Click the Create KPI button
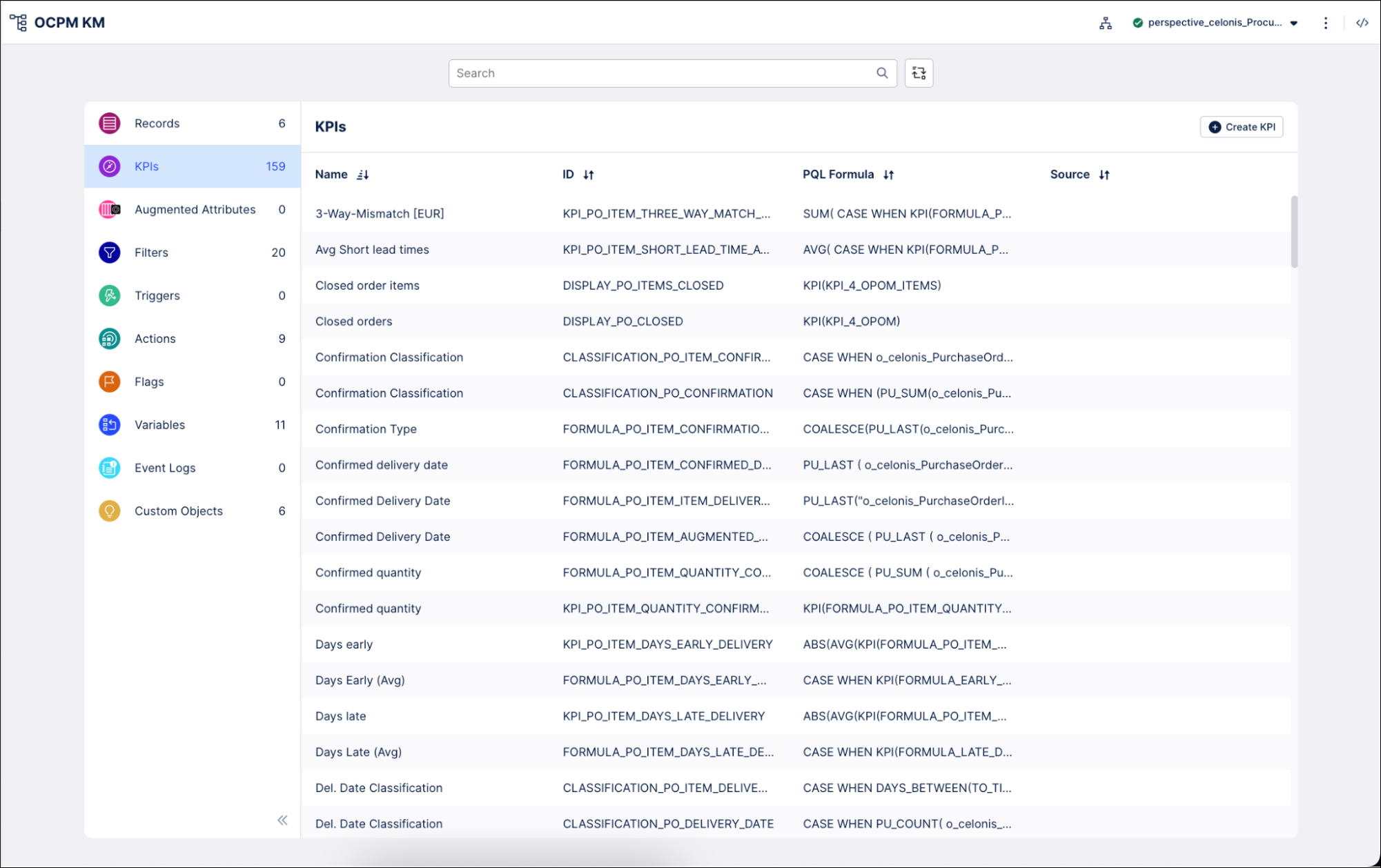Screen dimensions: 1381x868 [x=1242, y=127]
